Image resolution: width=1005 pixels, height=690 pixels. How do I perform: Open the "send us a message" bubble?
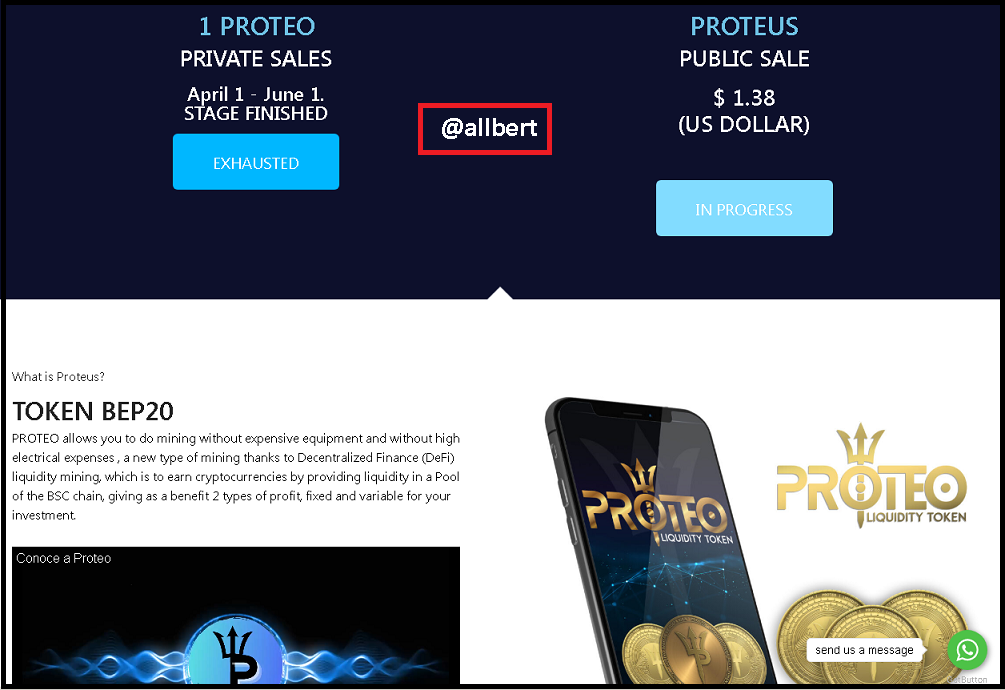click(864, 650)
